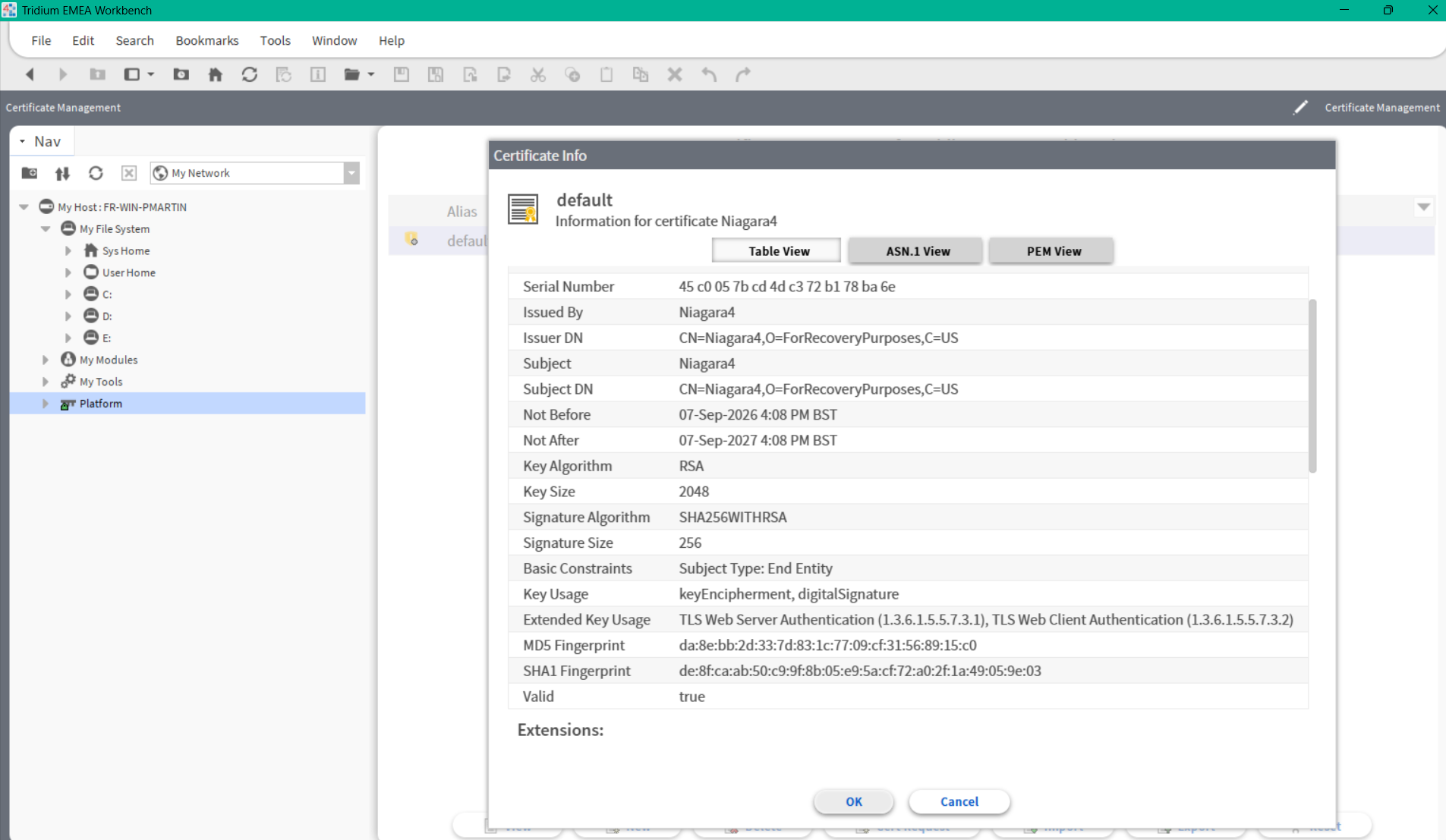Click the Paste clipboard icon in toolbar
Image resolution: width=1446 pixels, height=840 pixels.
(x=606, y=74)
